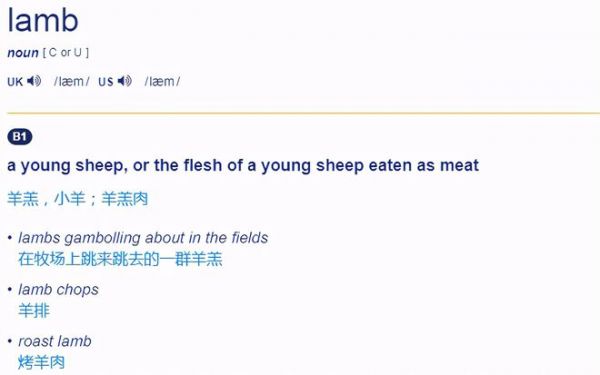Click the Chinese translation 羊羔,小羊;羊羔肉
The height and width of the screenshot is (375, 600).
pyautogui.click(x=78, y=199)
